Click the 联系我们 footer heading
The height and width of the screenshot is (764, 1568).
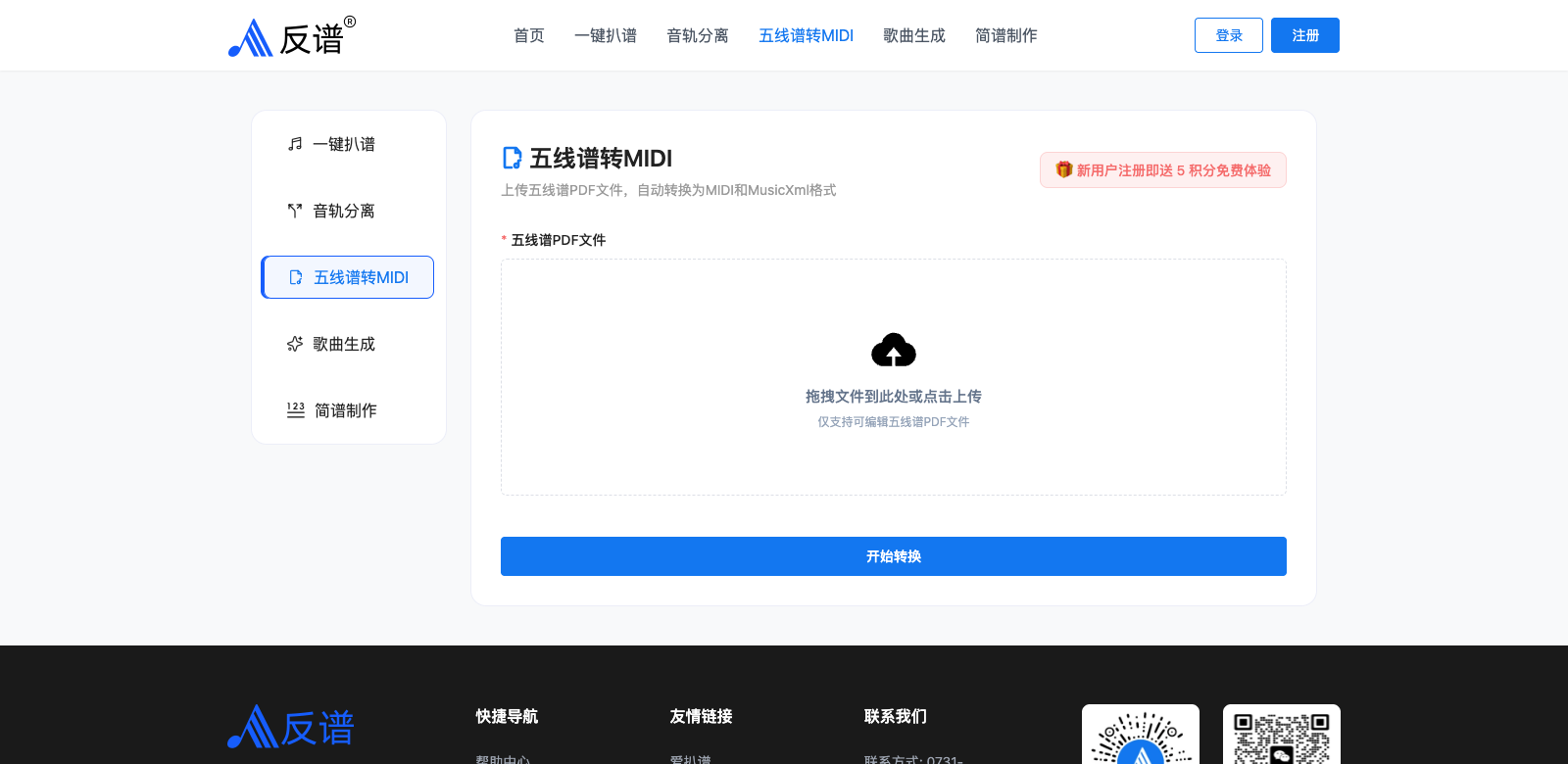coord(896,716)
